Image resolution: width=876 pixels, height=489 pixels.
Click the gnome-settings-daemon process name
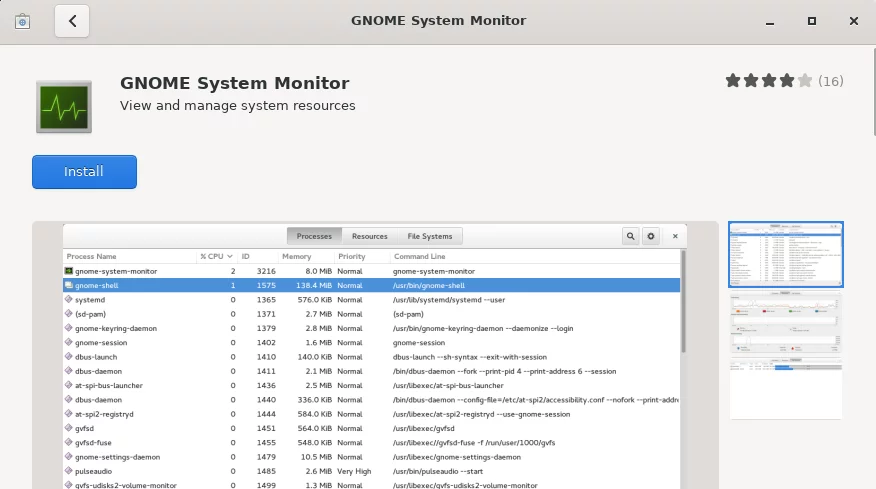click(118, 457)
